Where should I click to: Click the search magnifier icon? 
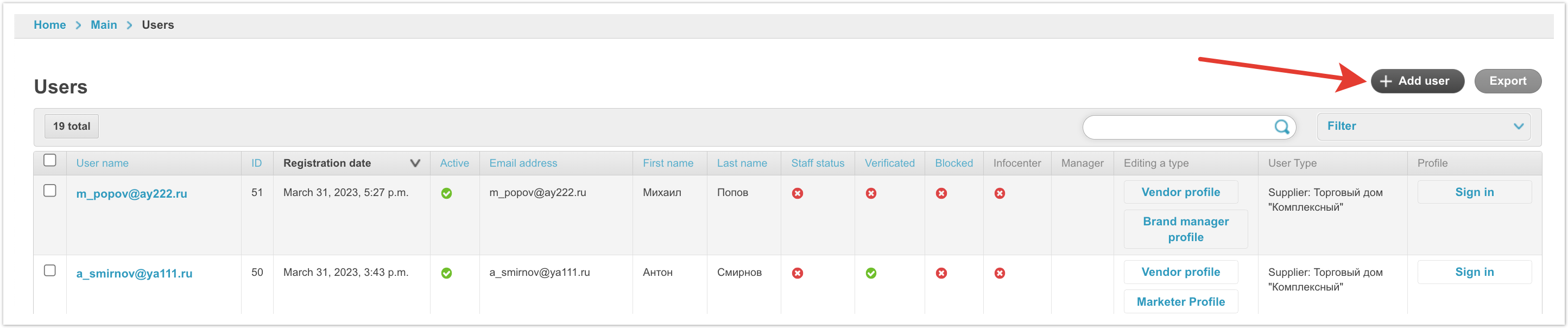[1281, 127]
